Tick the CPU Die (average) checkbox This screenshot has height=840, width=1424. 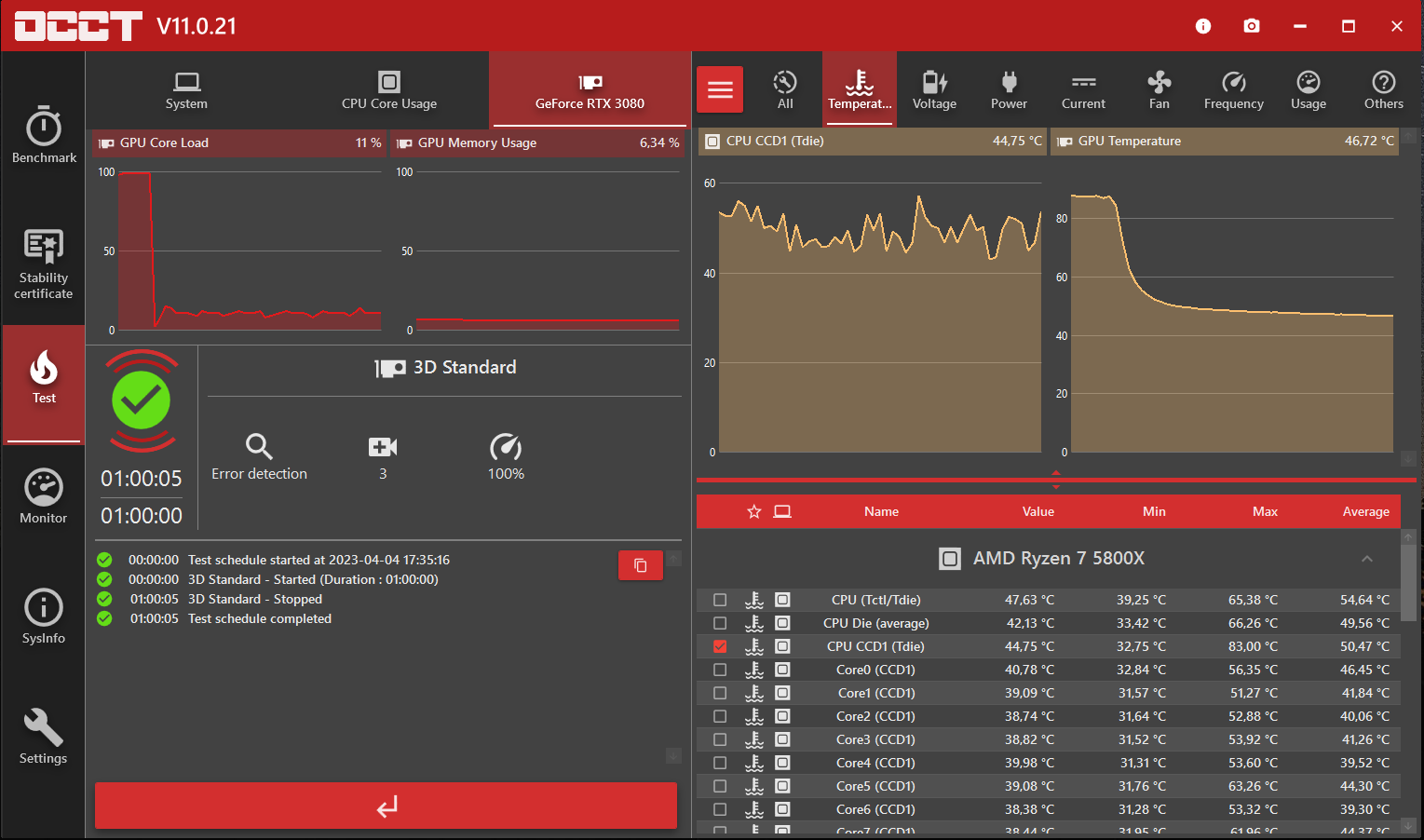pos(720,623)
